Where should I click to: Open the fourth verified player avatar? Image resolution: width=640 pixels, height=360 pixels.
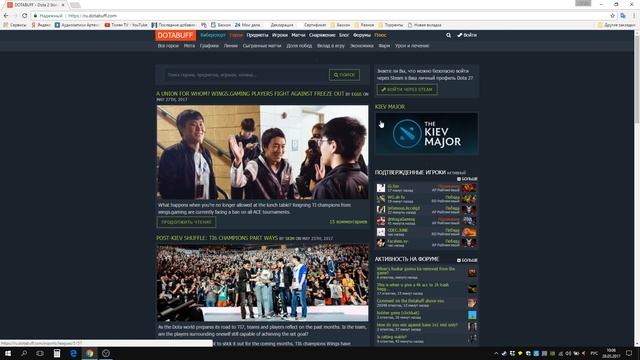pos(381,221)
